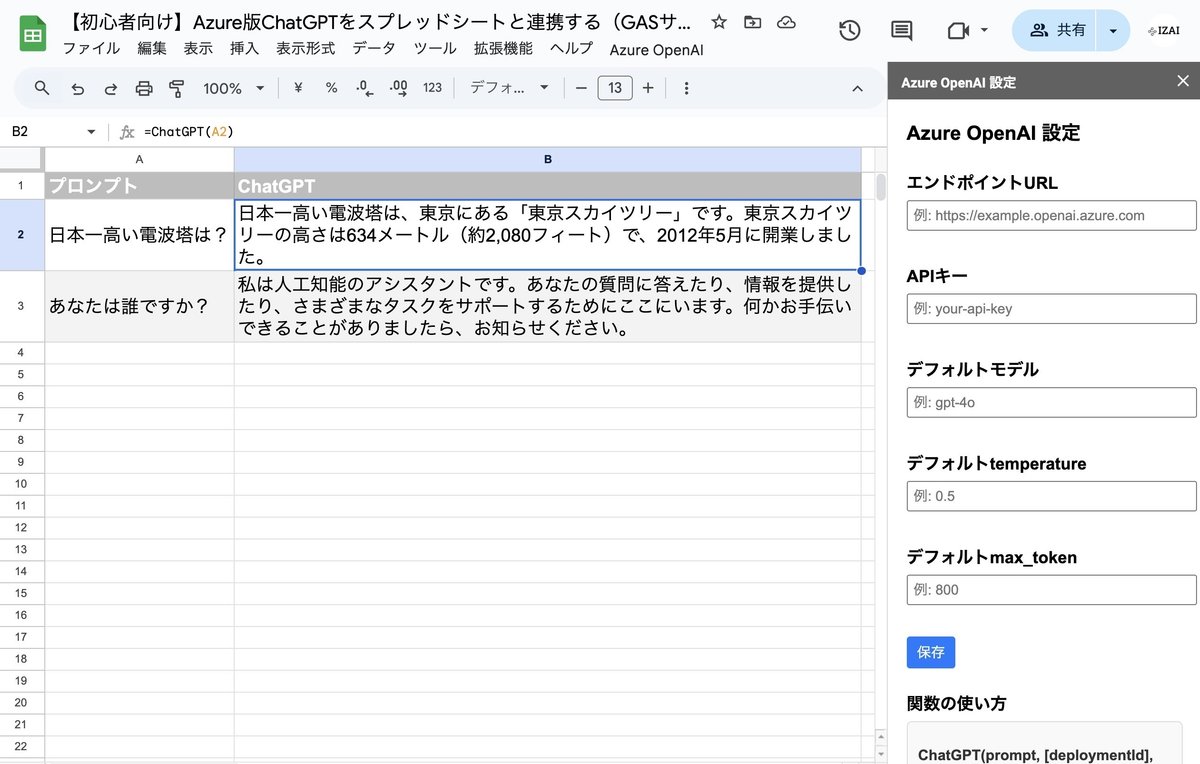Select row 2 header
1200x764 pixels.
[22, 235]
